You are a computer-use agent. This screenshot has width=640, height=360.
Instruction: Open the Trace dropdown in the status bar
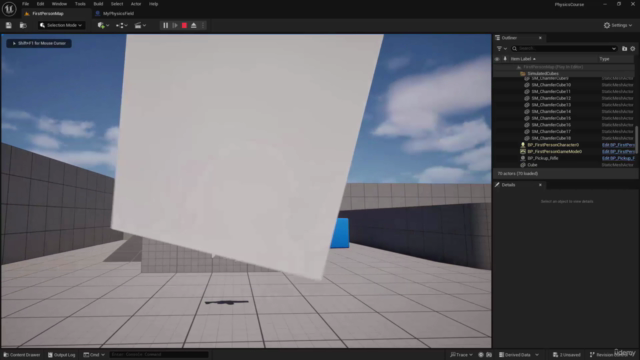tap(461, 355)
